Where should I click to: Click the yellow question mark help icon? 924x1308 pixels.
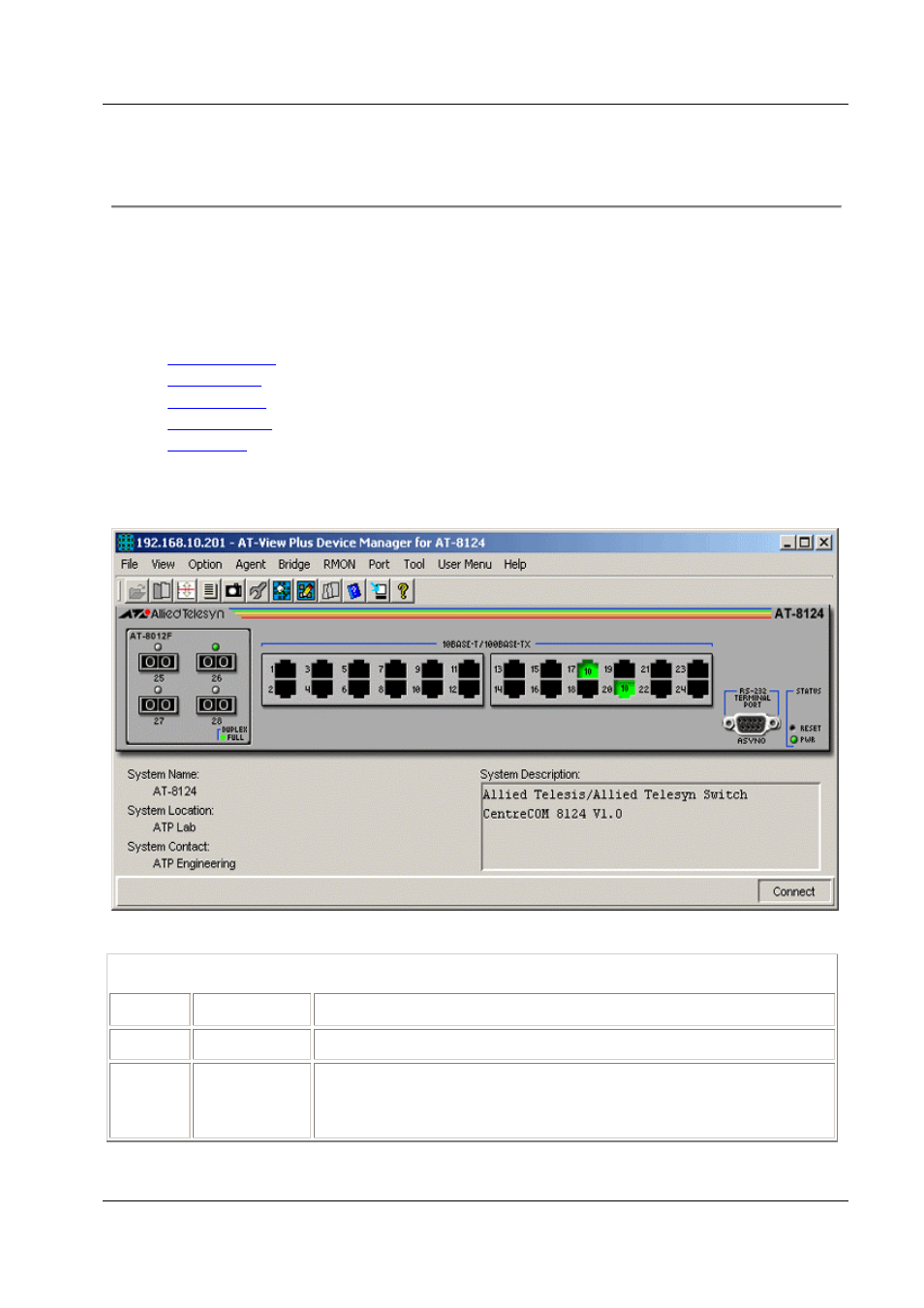click(x=403, y=590)
